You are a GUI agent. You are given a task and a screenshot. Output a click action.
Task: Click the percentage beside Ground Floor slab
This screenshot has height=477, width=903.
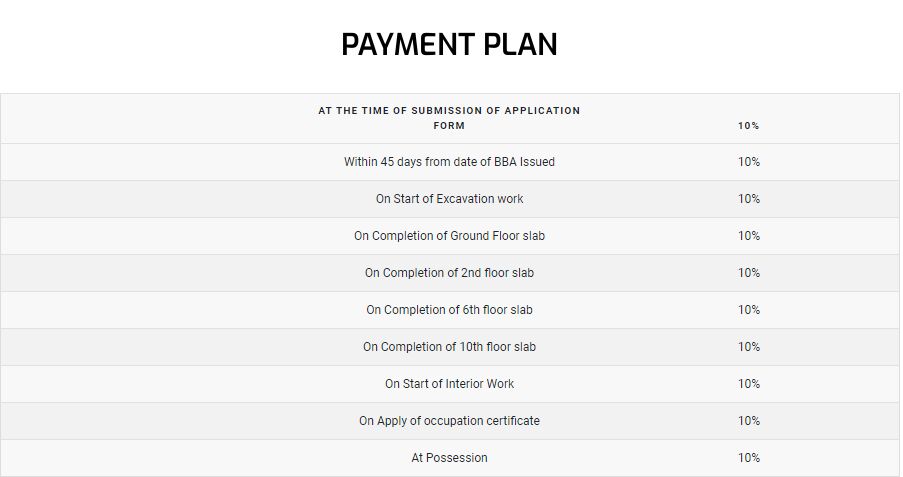[x=749, y=236]
